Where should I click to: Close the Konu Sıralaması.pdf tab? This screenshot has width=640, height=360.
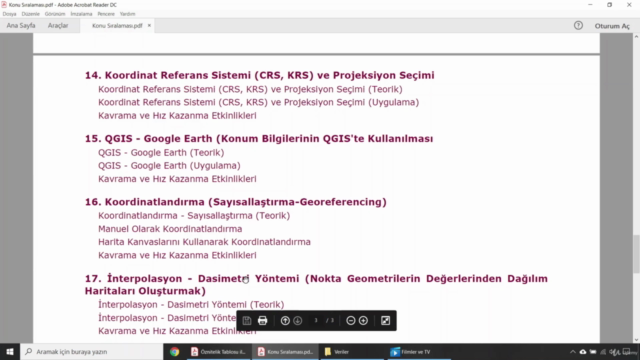pyautogui.click(x=149, y=25)
